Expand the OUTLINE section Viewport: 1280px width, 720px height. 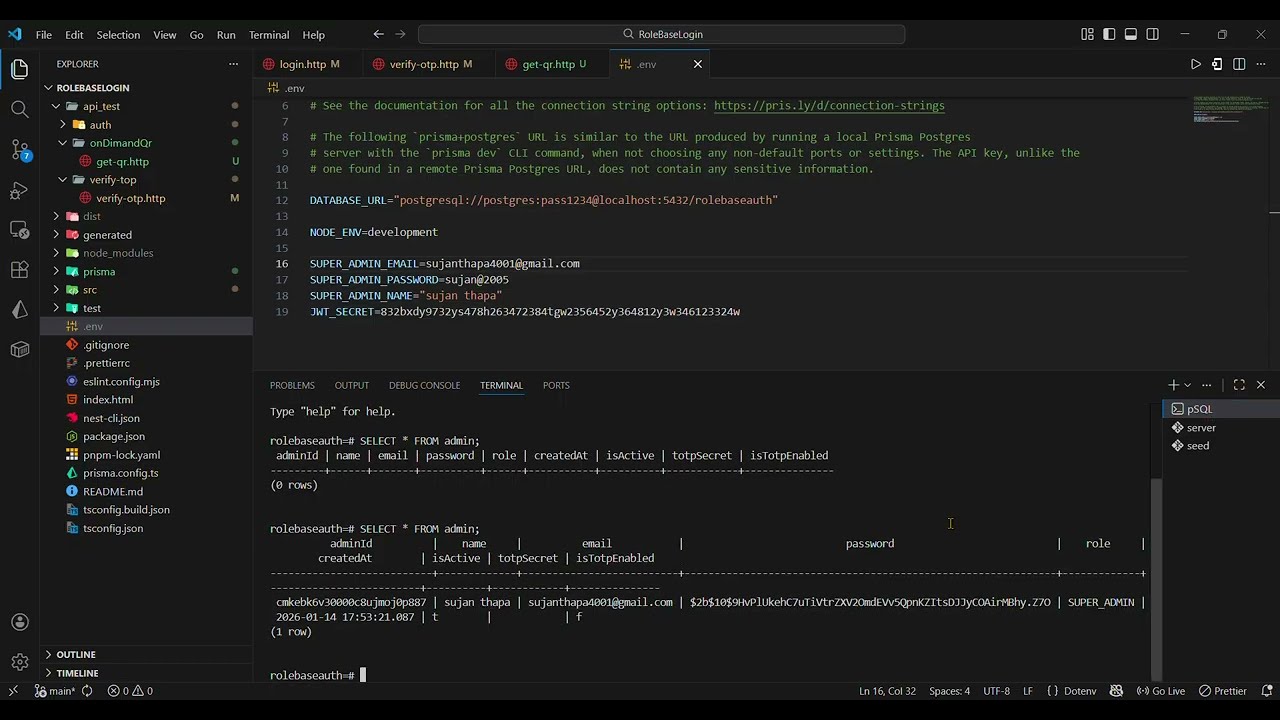click(x=146, y=654)
